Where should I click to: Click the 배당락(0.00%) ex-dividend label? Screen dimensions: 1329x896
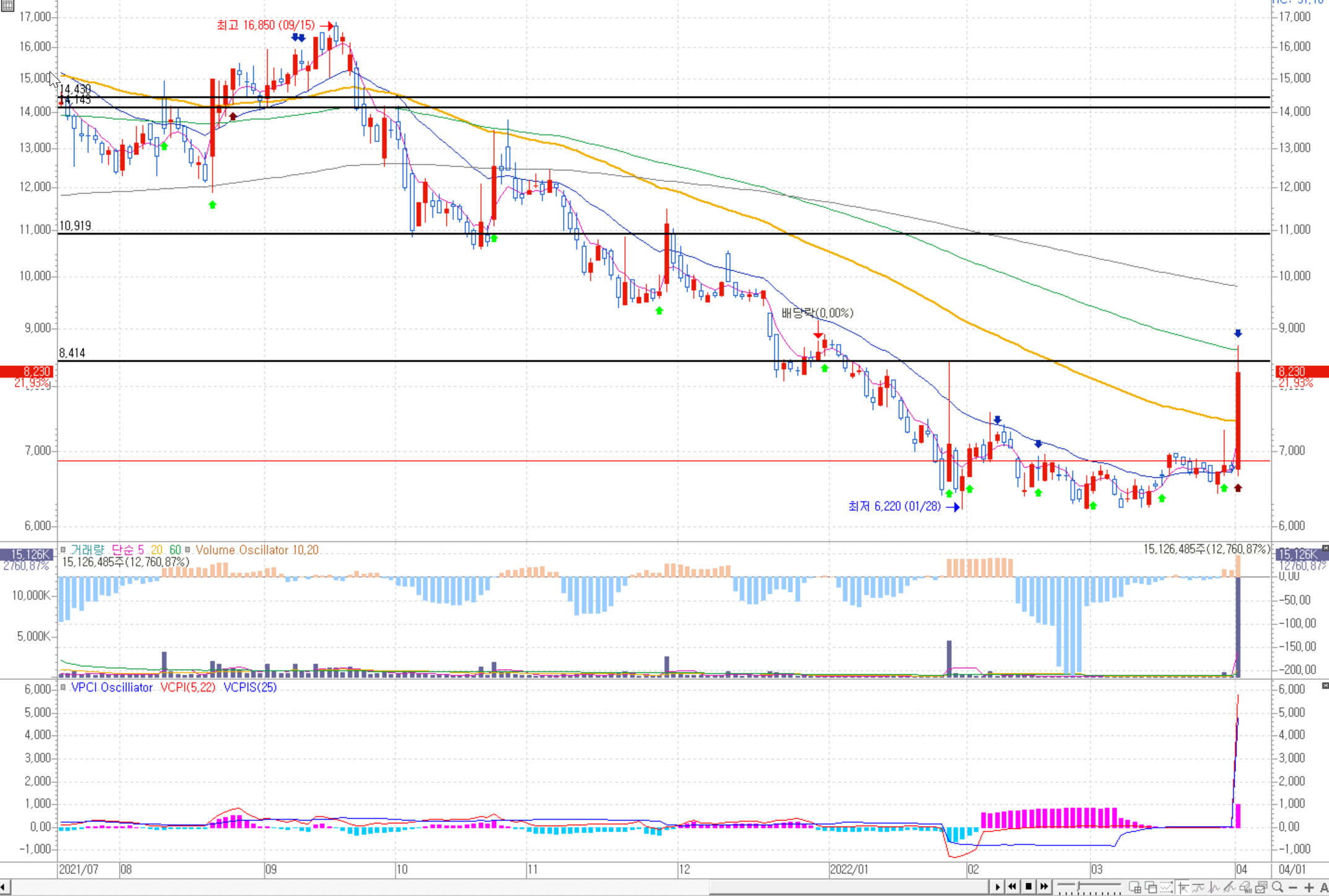pos(817,313)
